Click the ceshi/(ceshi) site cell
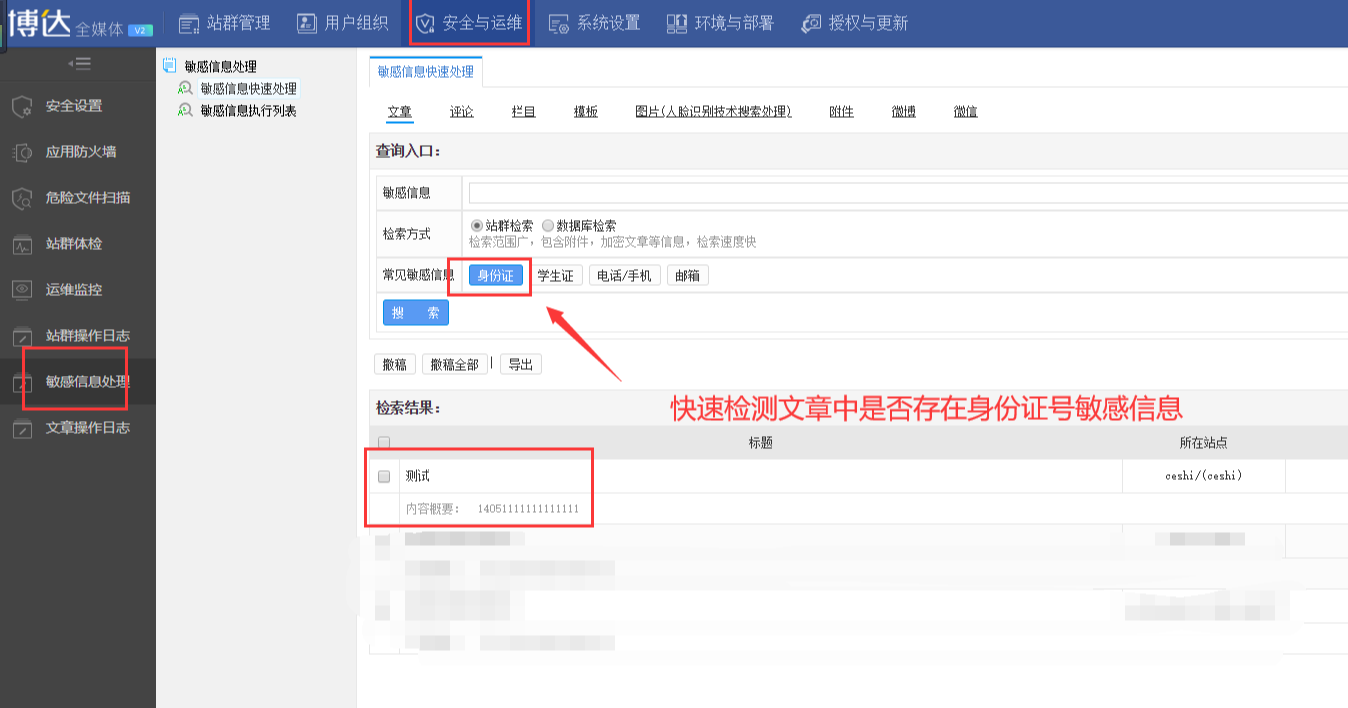Viewport: 1348px width, 708px height. [x=1204, y=476]
